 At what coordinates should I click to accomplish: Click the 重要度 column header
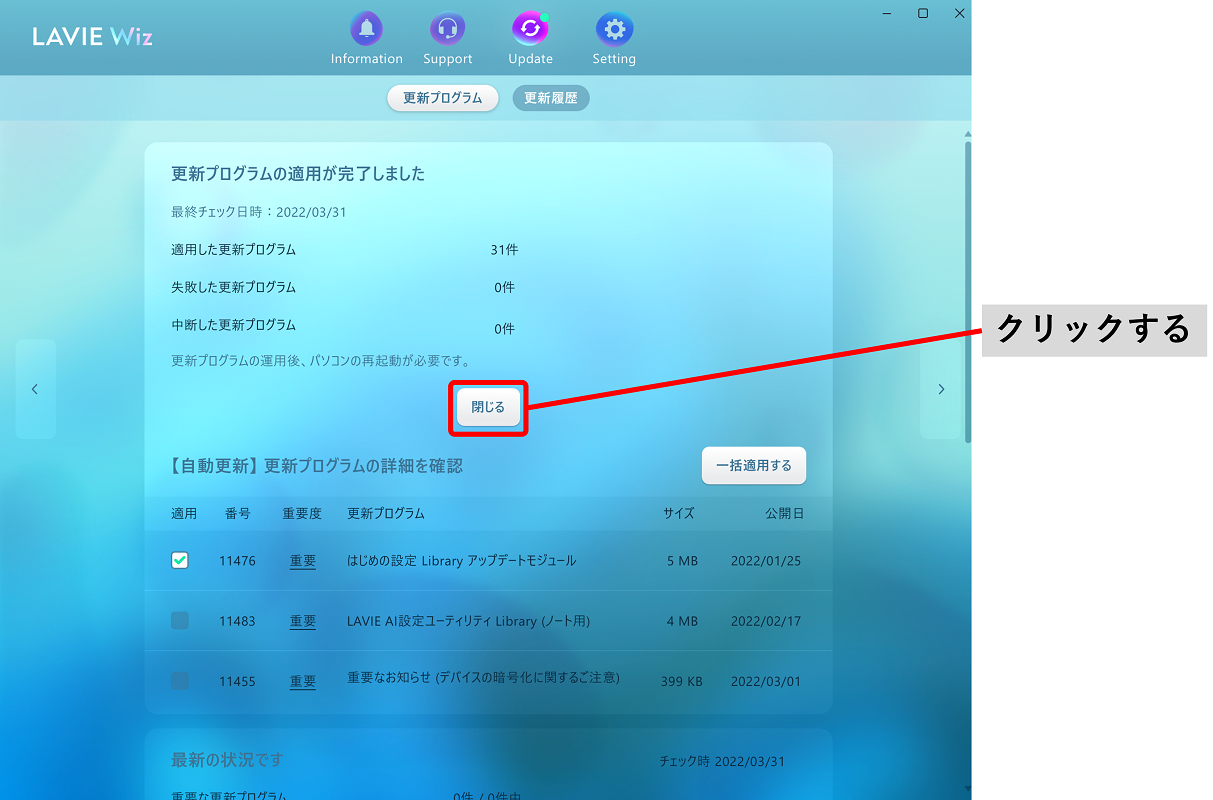pos(302,514)
